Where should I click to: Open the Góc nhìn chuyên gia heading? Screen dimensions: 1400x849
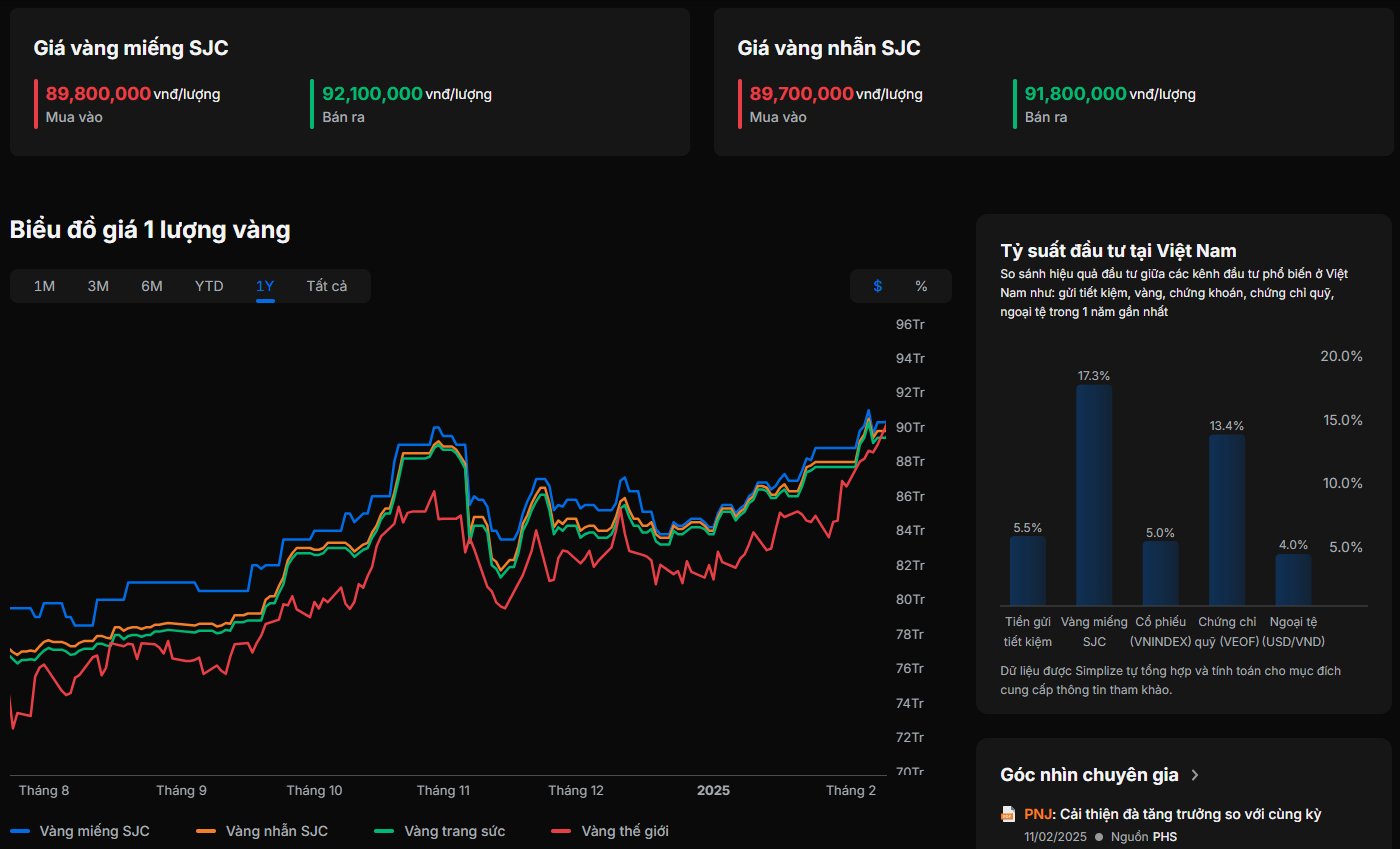[1089, 775]
